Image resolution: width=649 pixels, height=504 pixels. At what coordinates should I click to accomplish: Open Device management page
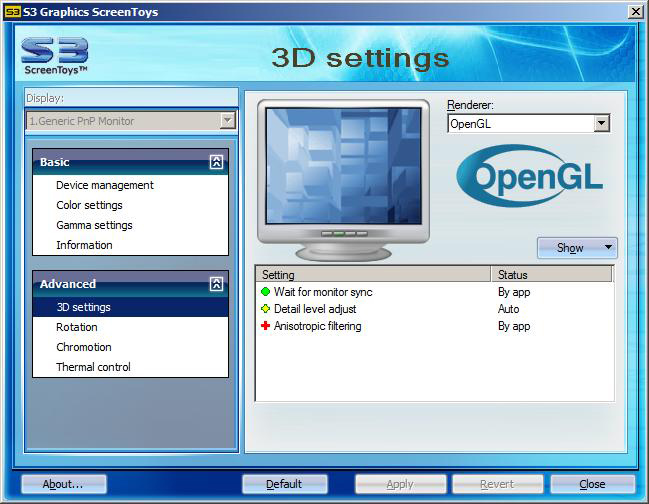pos(105,185)
